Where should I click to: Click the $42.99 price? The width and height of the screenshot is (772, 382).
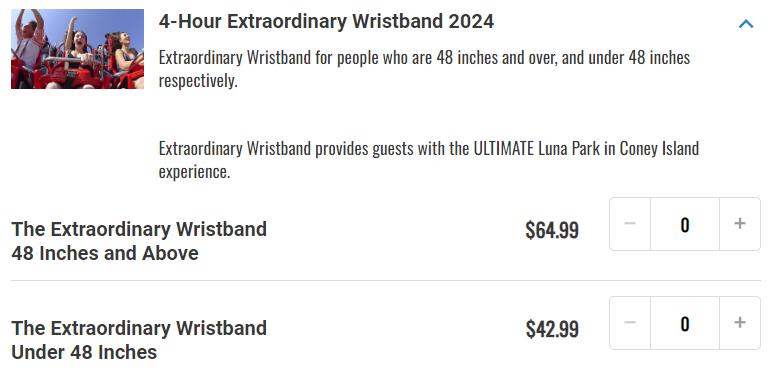click(x=552, y=329)
